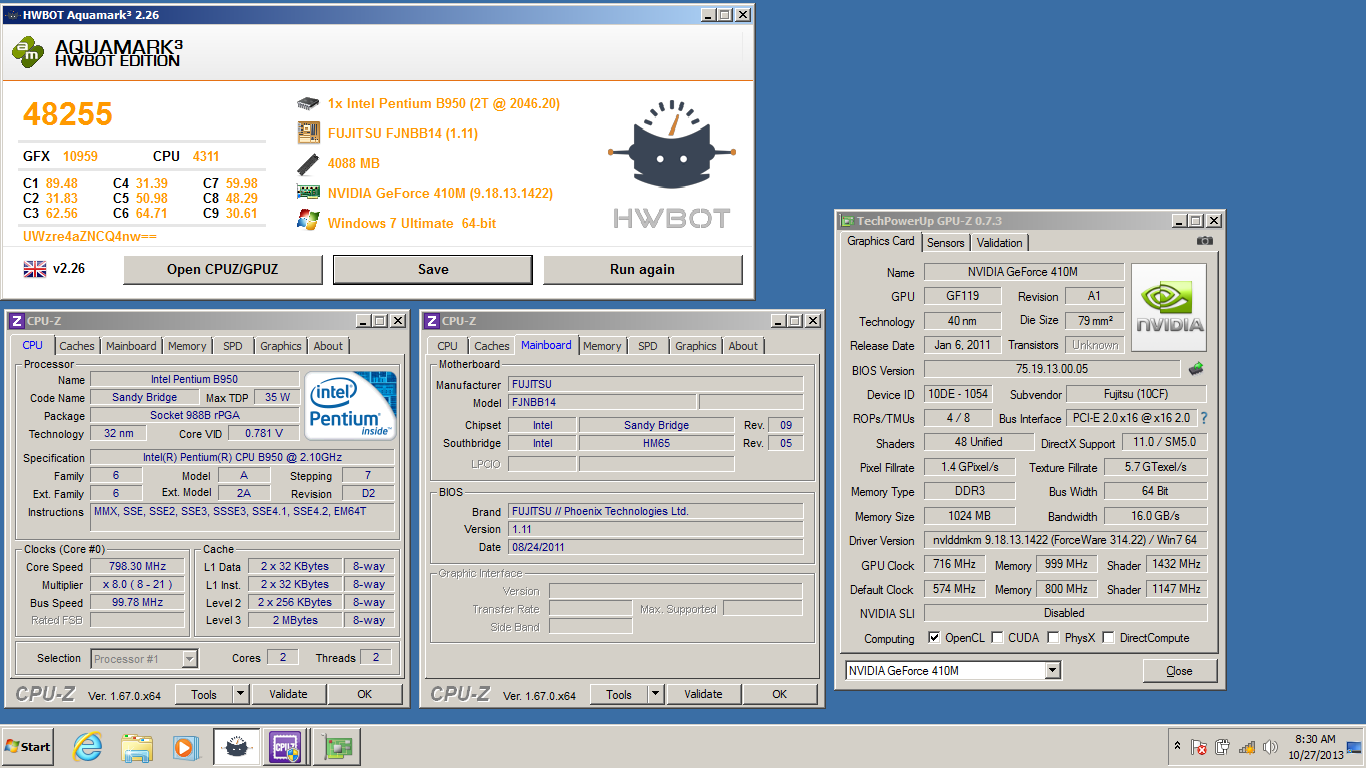Click the graphics card icon beside GeForce 410M
The image size is (1366, 768).
pos(308,192)
